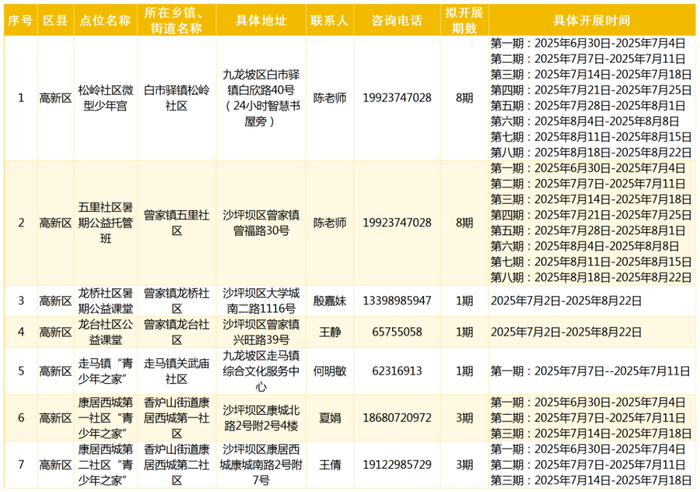Click 第八期 date line in the 松岭社区 row
700x492 pixels.
click(x=591, y=153)
